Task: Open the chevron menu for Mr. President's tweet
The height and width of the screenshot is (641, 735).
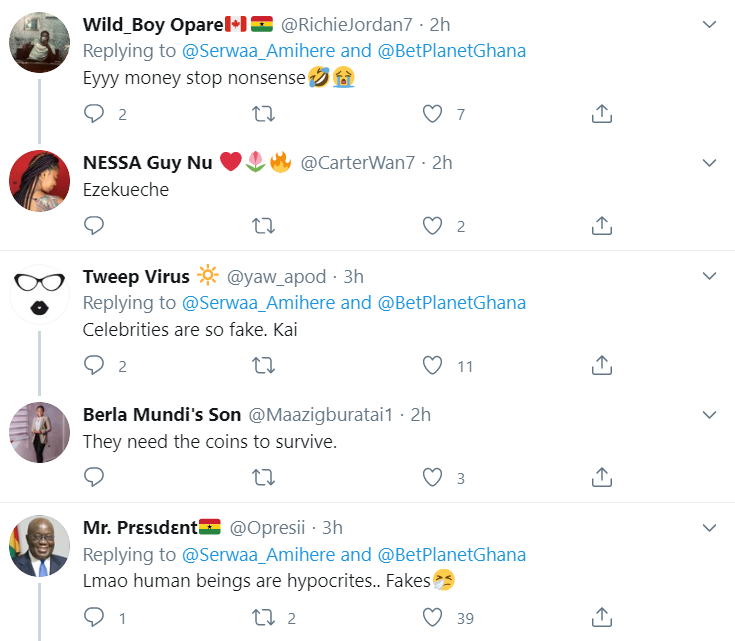Action: (710, 528)
